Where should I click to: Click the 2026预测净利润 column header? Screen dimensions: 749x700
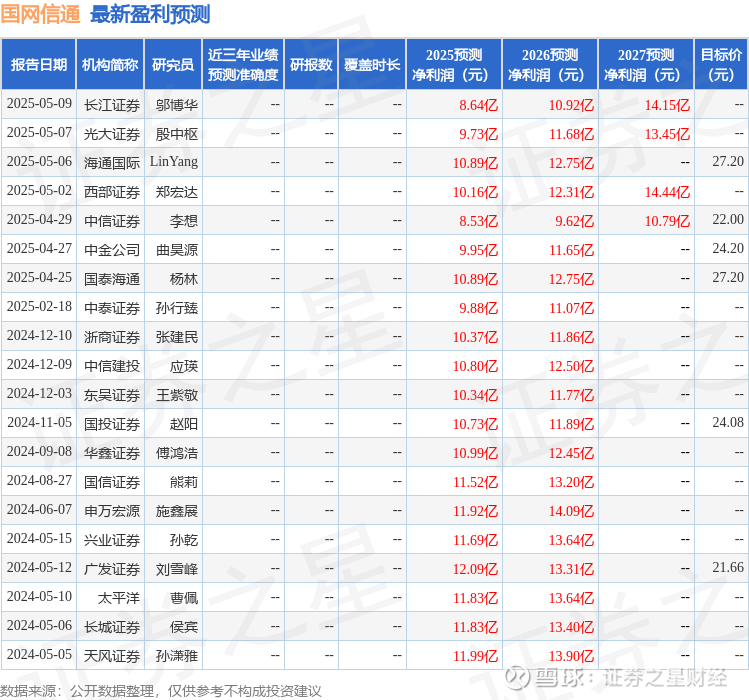[550, 65]
